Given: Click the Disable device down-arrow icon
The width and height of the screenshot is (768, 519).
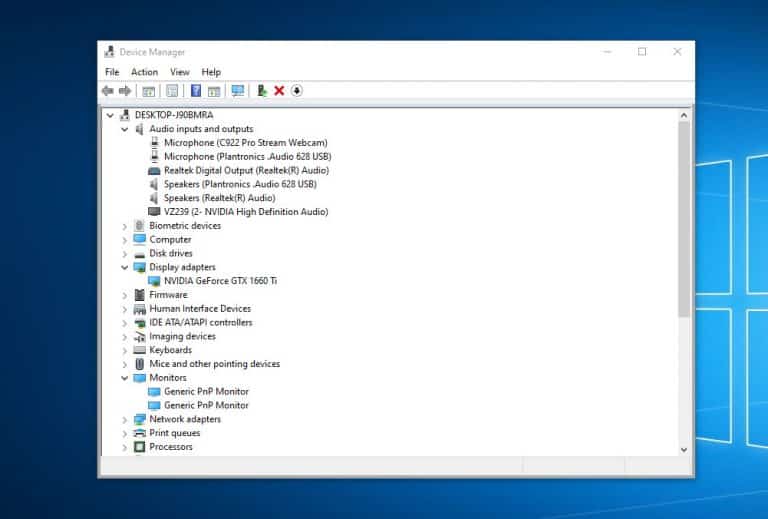Looking at the screenshot, I should click(296, 91).
